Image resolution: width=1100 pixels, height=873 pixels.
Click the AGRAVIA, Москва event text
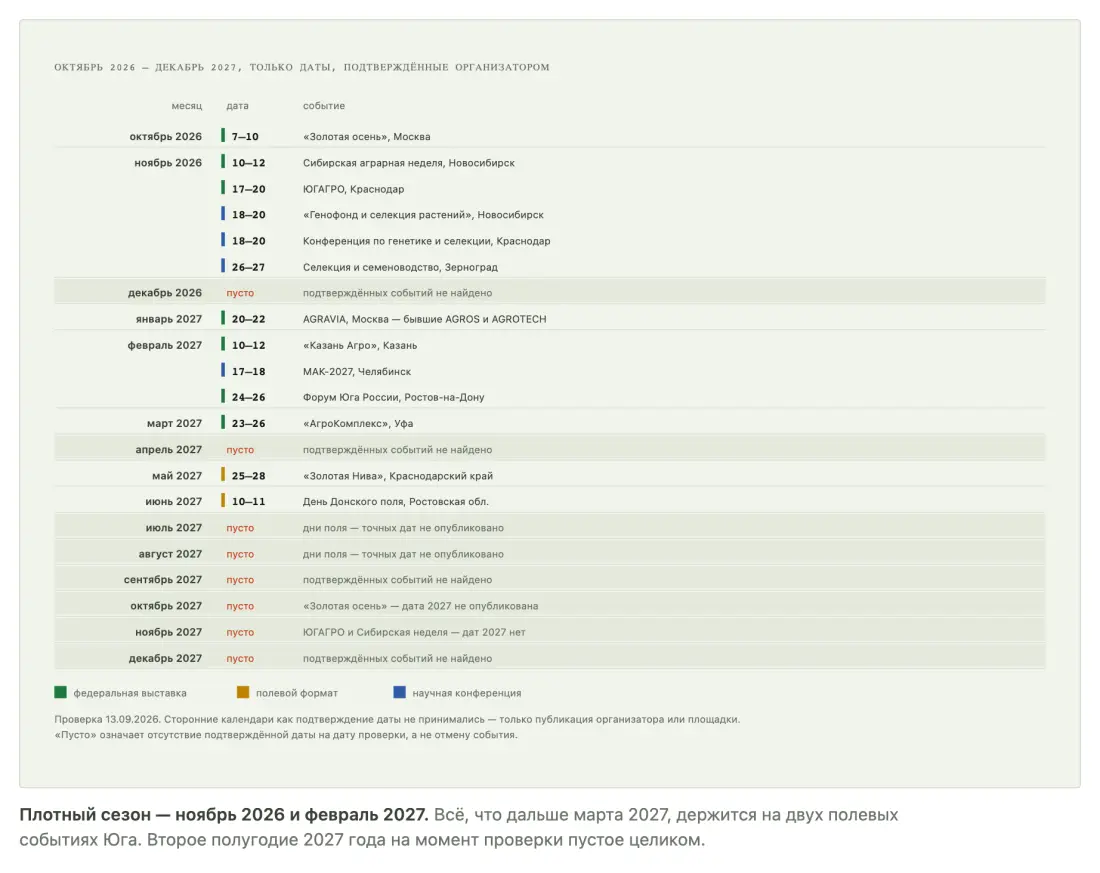pos(424,319)
